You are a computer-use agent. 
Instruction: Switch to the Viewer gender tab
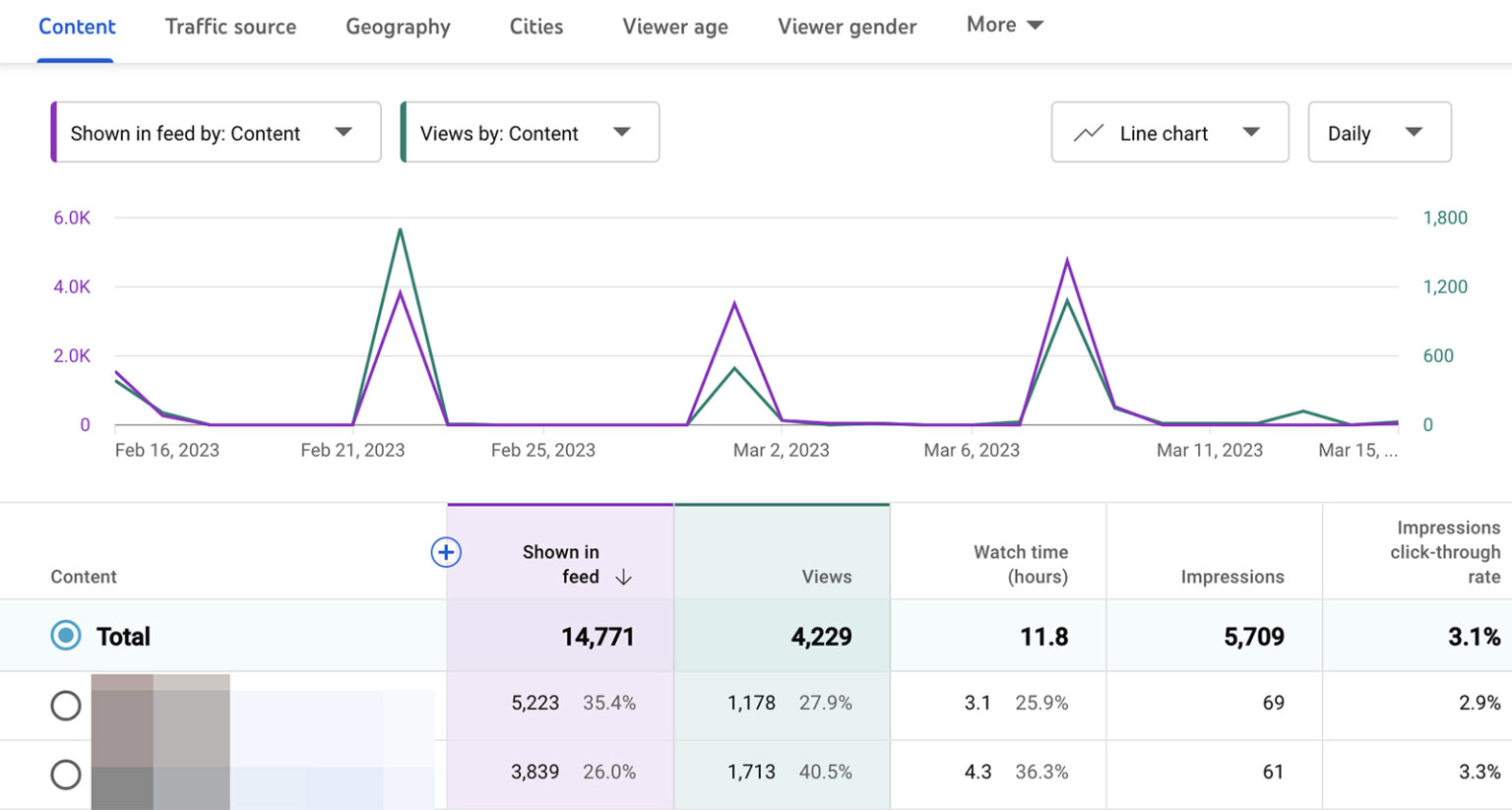pyautogui.click(x=847, y=27)
